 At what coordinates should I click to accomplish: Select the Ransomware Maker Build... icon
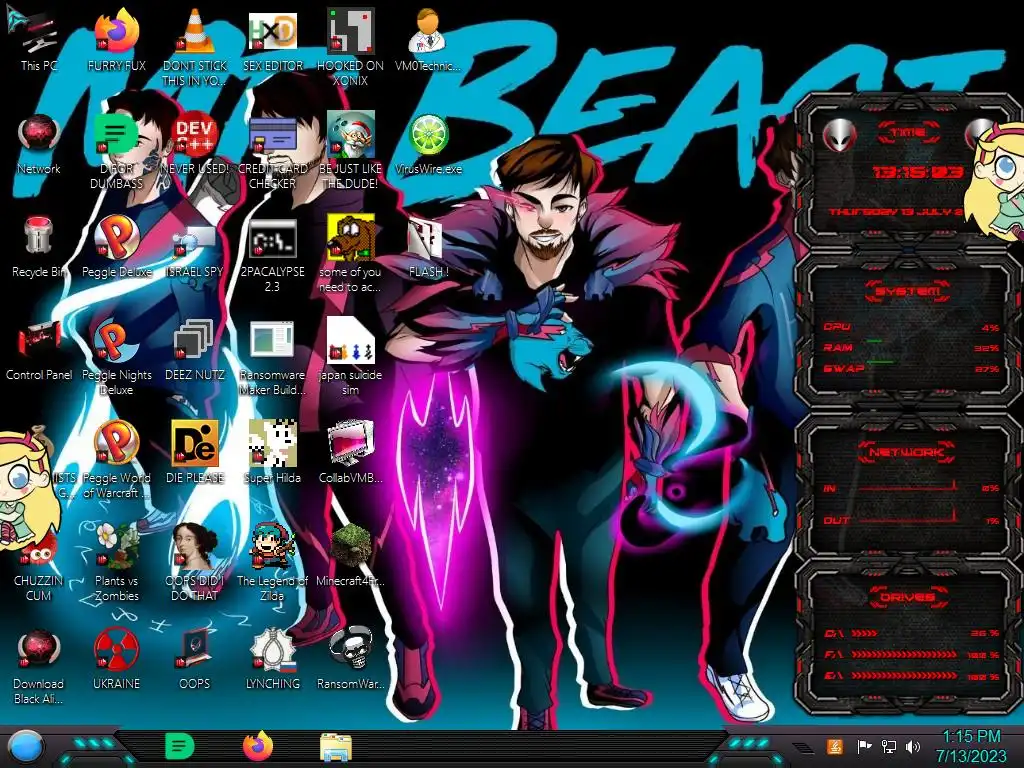[x=272, y=358]
